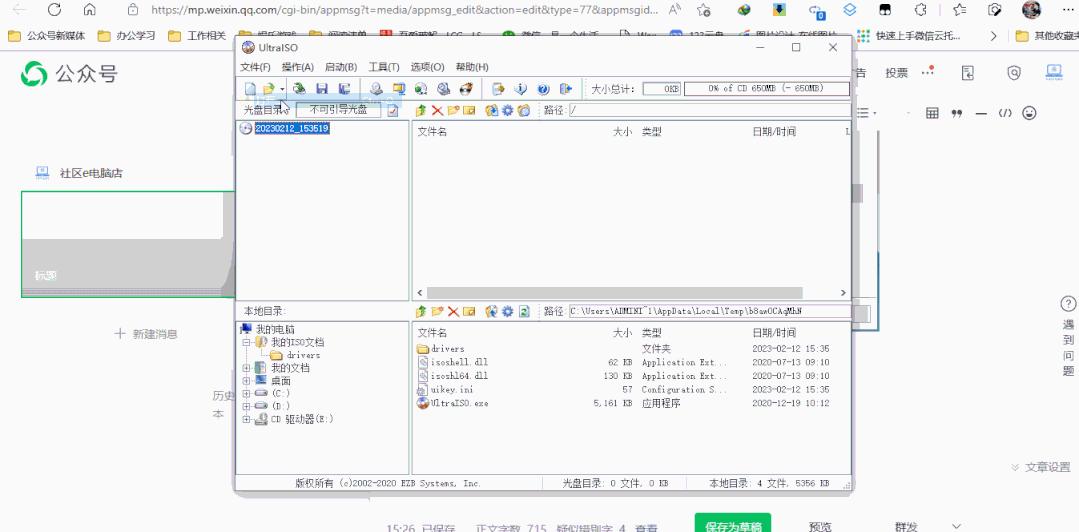This screenshot has width=1079, height=532.
Task: Expand the (D:) drive tree node
Action: [x=246, y=406]
